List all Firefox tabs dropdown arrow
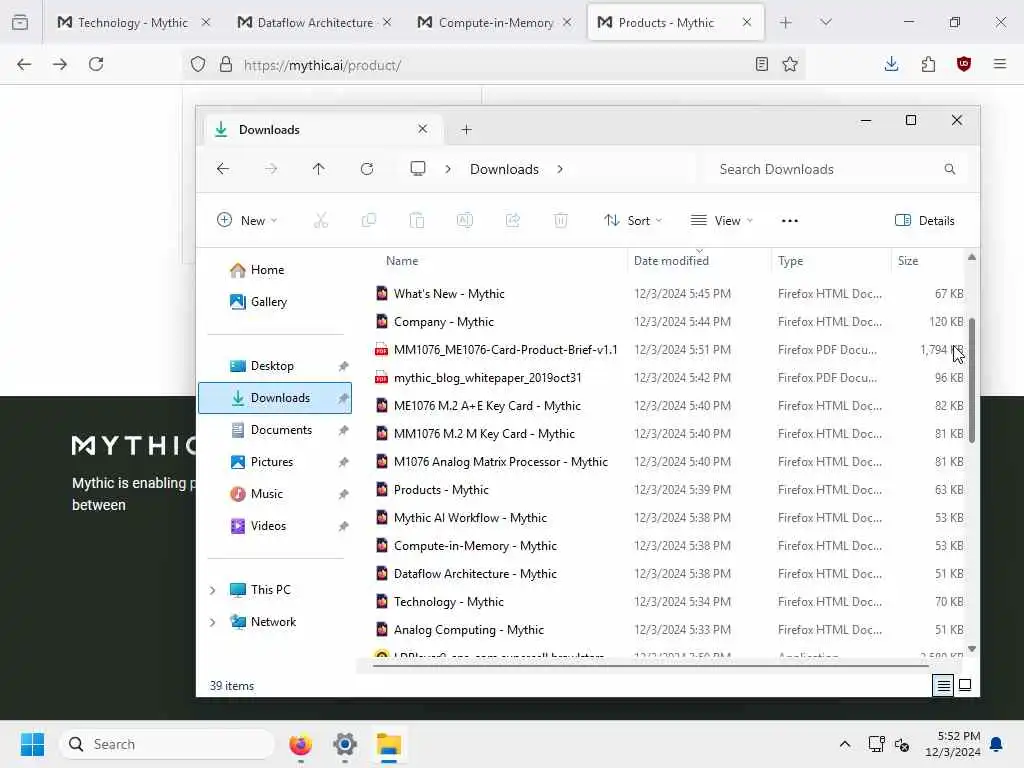Viewport: 1024px width, 768px height. (x=825, y=23)
